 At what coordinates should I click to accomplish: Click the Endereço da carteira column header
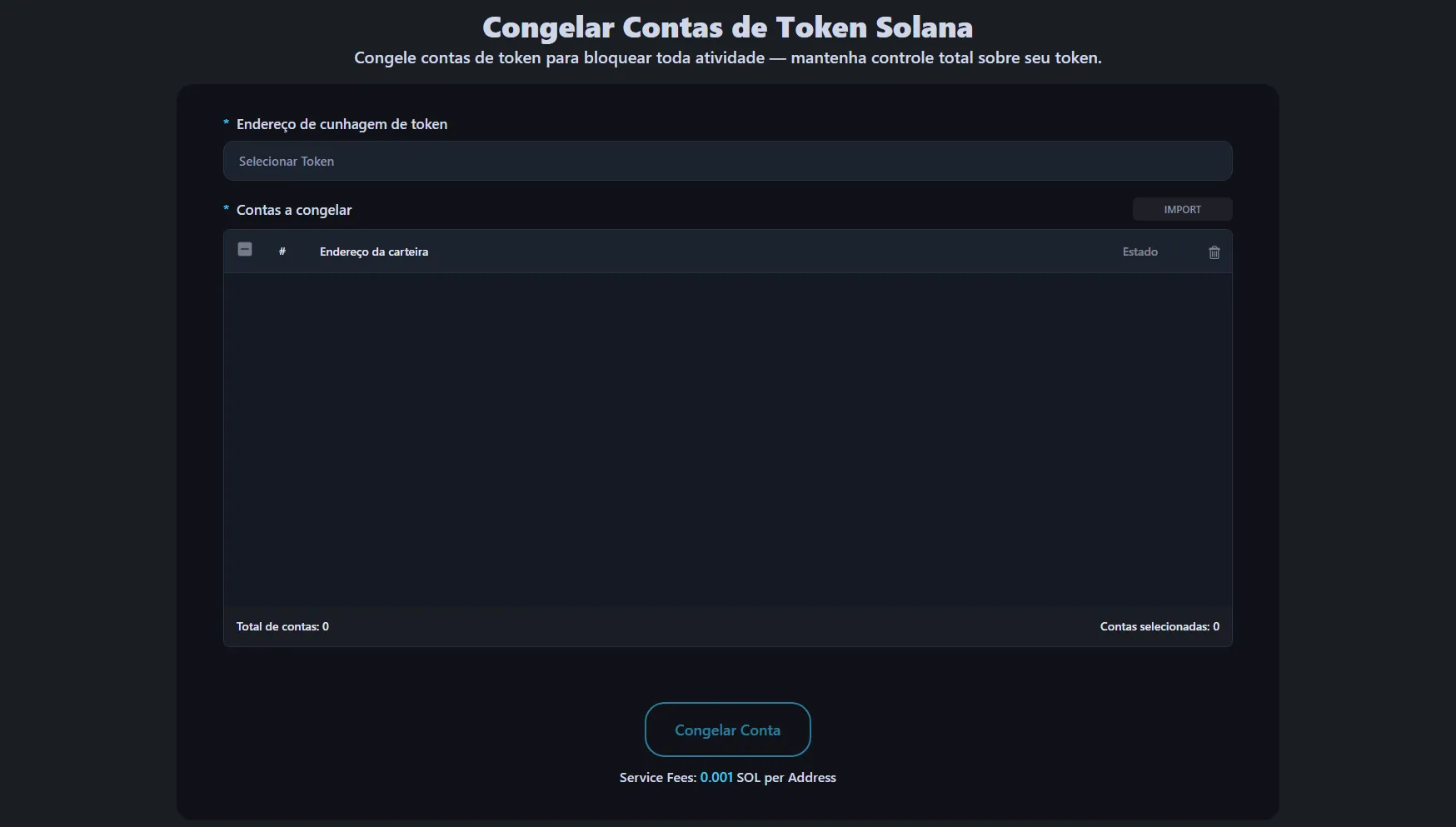374,252
